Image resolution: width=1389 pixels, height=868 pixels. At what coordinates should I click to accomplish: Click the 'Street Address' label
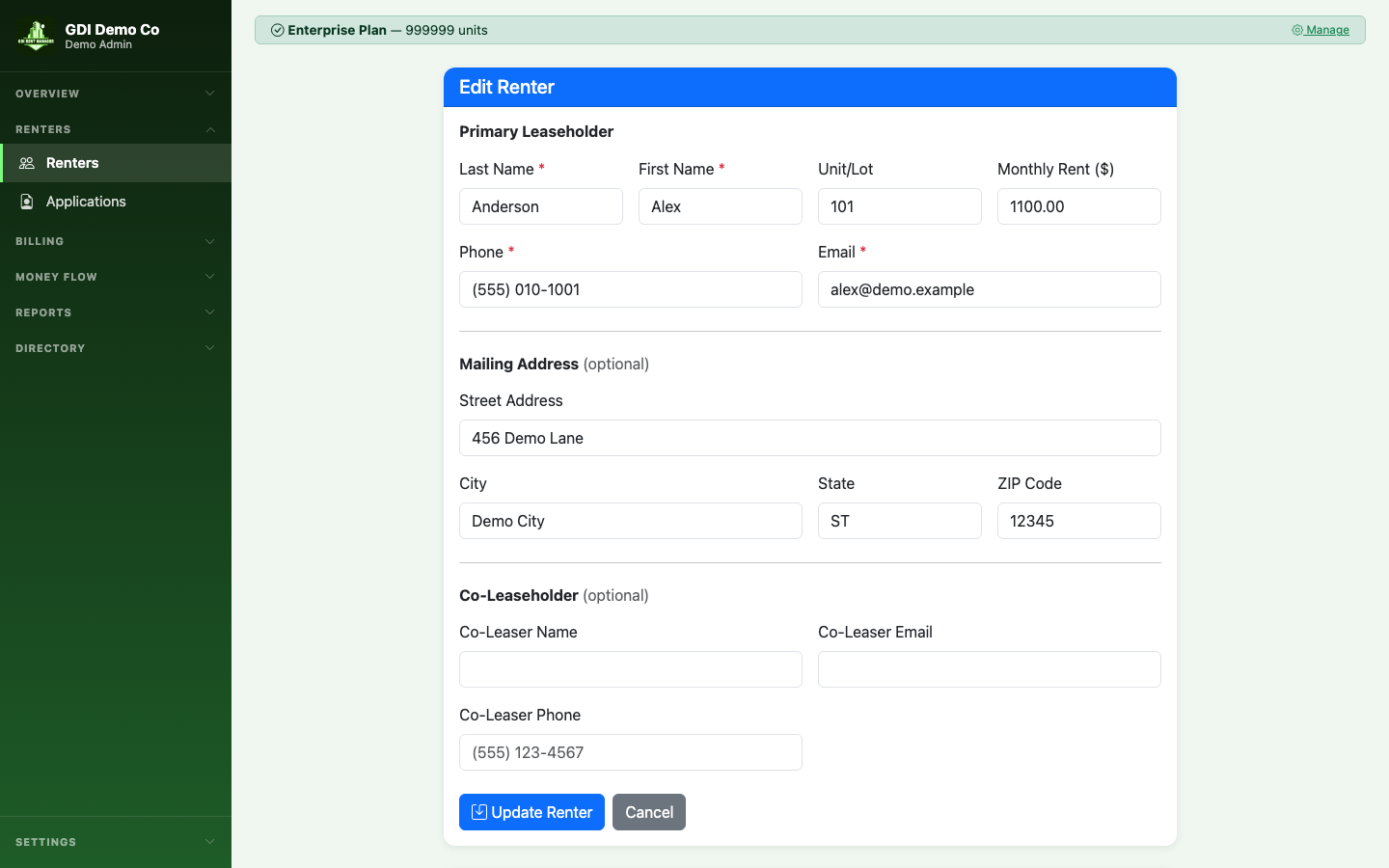click(511, 400)
